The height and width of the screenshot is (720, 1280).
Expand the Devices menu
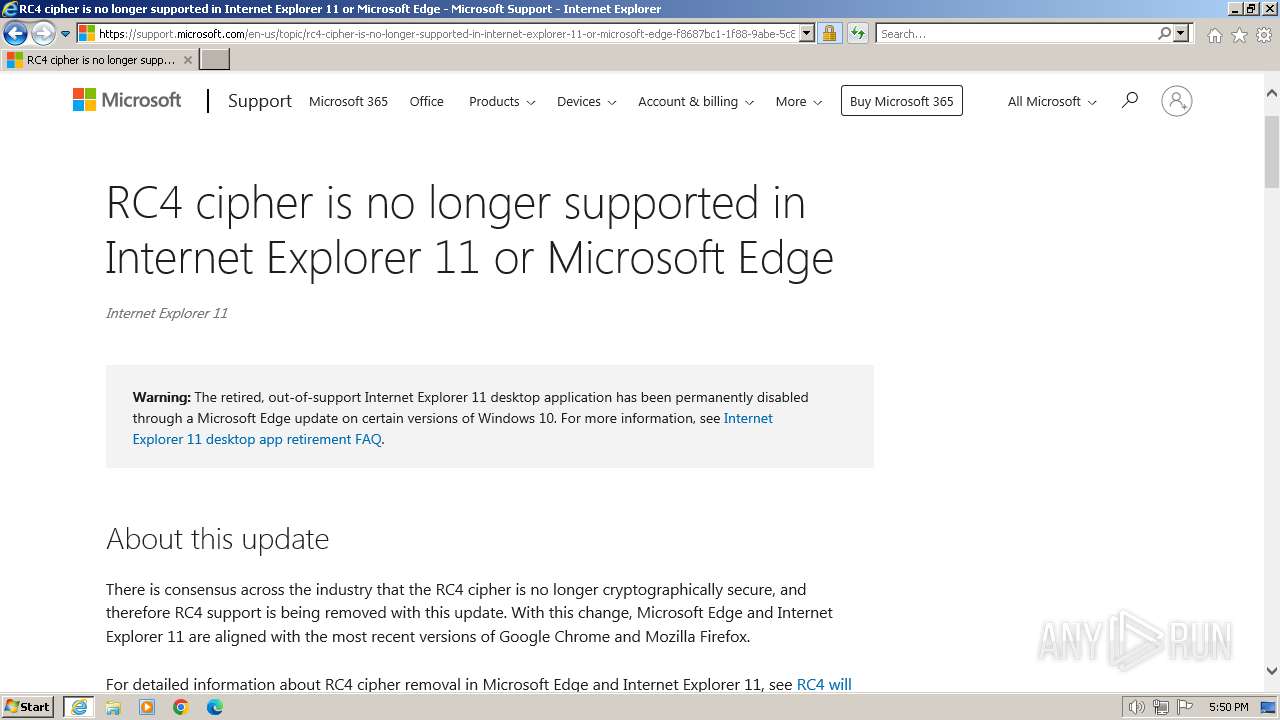tap(586, 101)
